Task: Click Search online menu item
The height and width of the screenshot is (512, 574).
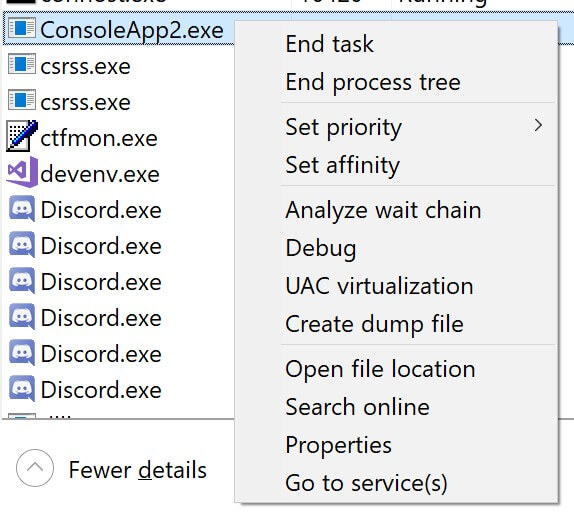Action: [x=396, y=407]
